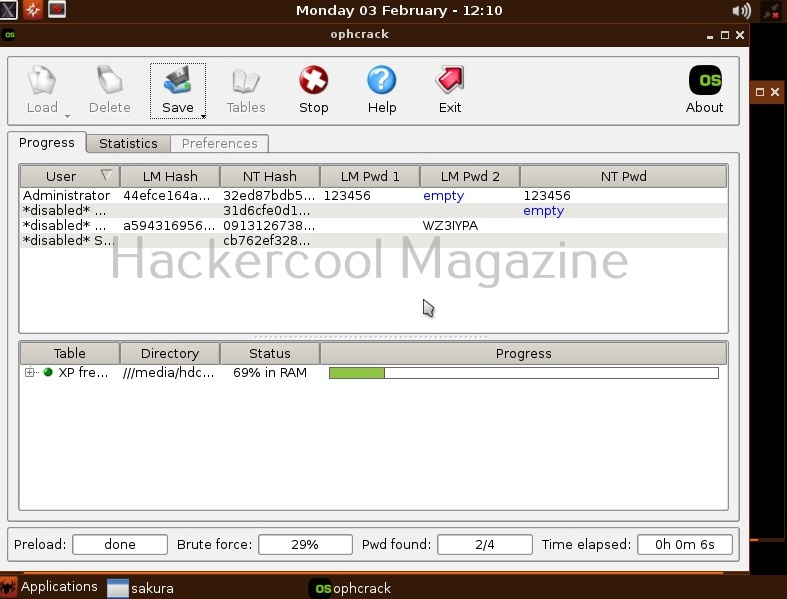Click the 69% in RAM status
This screenshot has width=787, height=599.
tap(270, 373)
